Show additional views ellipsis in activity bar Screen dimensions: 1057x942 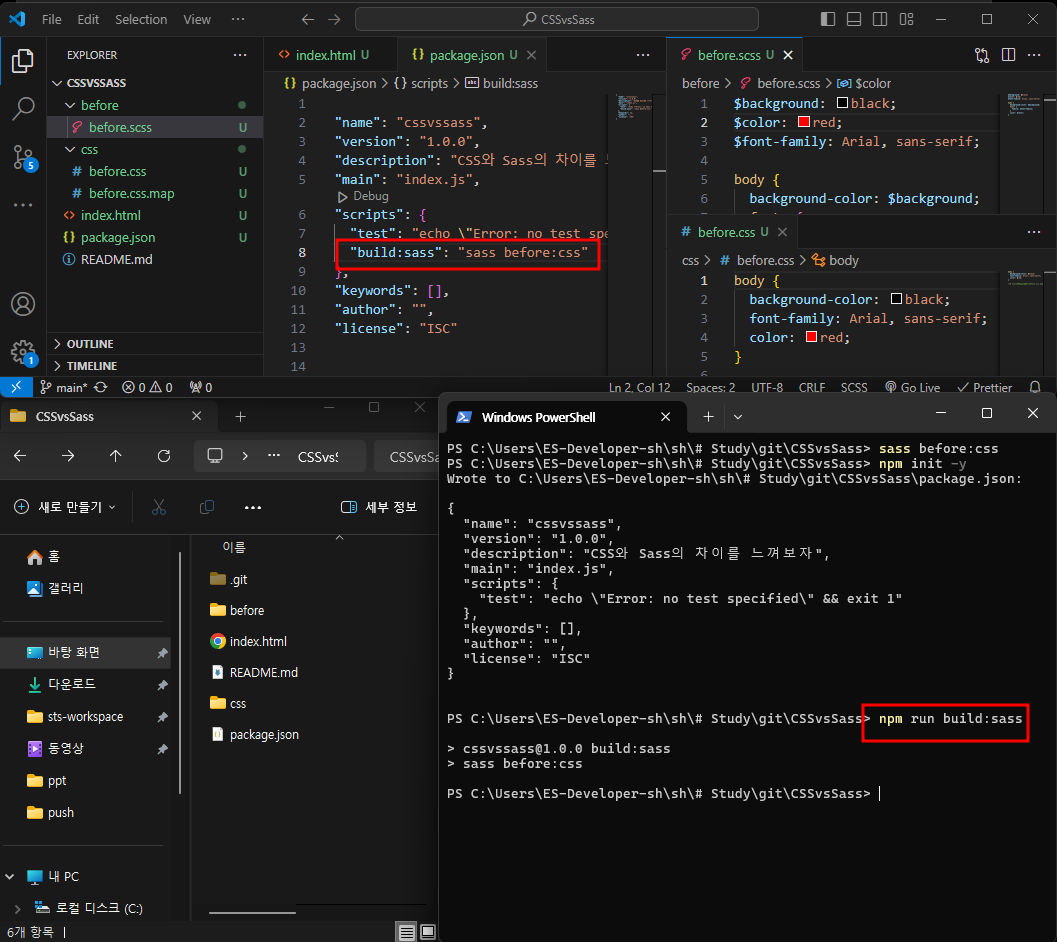(23, 205)
